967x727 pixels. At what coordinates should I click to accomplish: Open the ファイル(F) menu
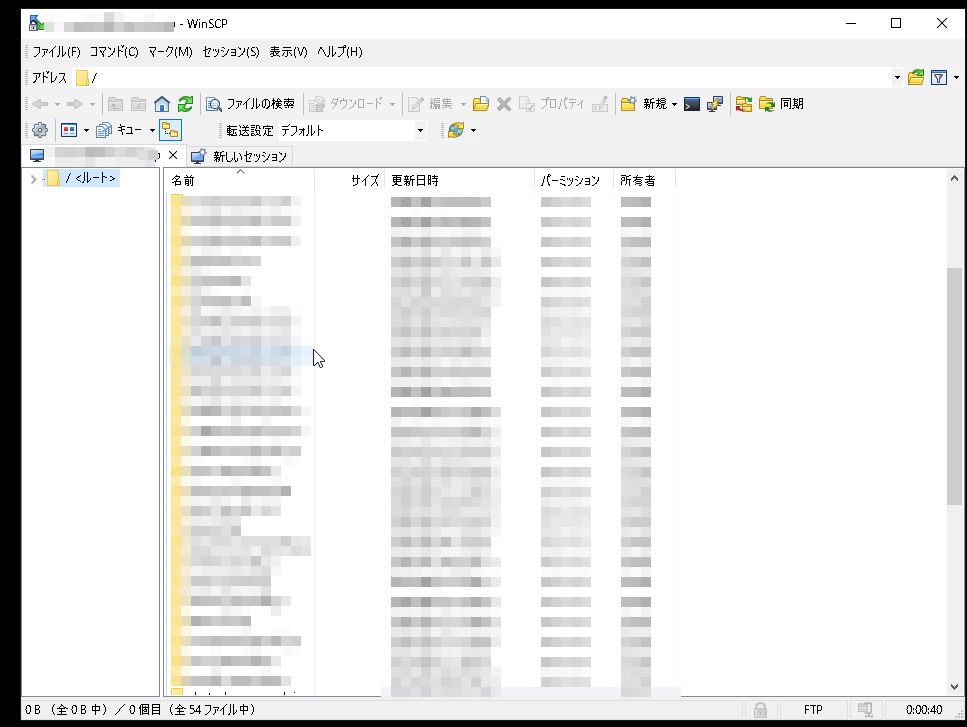[56, 52]
